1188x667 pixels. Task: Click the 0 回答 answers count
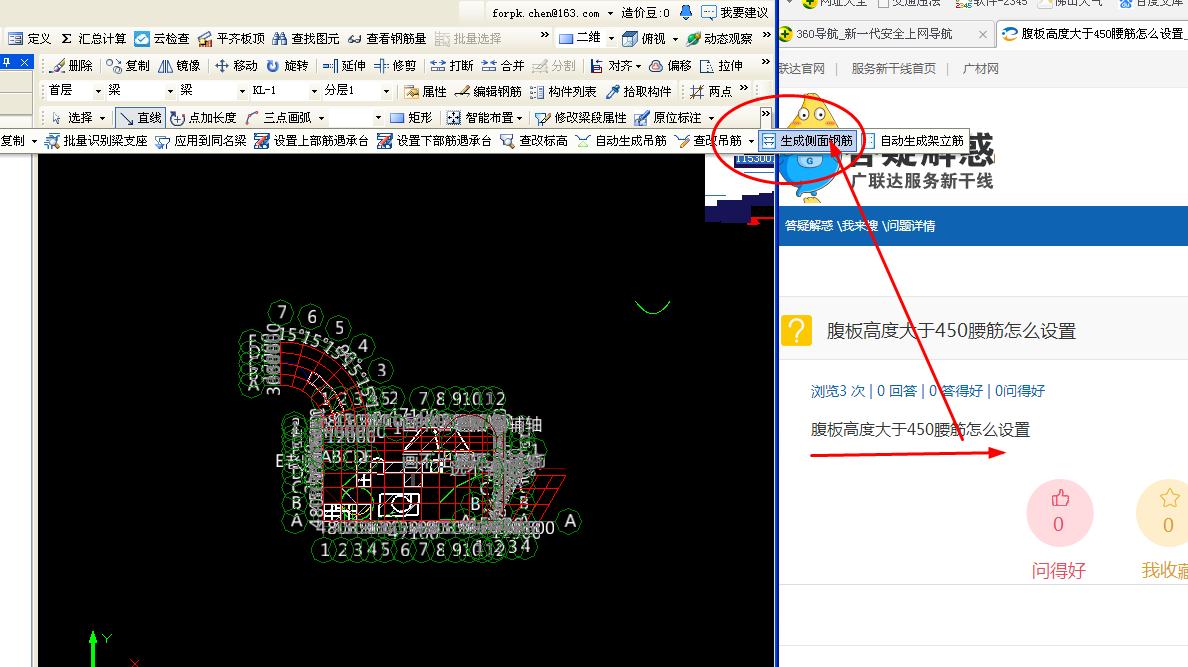pyautogui.click(x=897, y=391)
